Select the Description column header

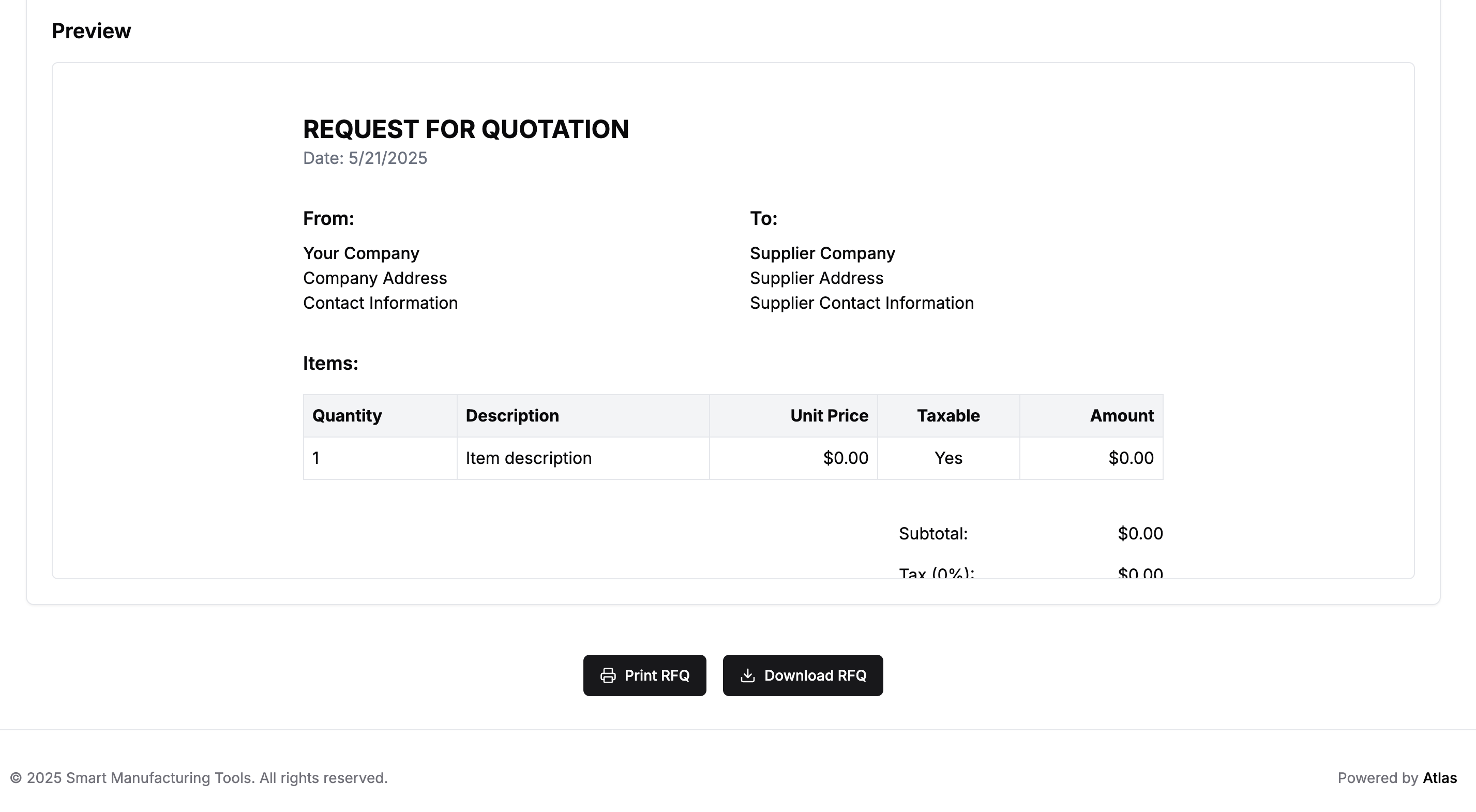click(511, 415)
